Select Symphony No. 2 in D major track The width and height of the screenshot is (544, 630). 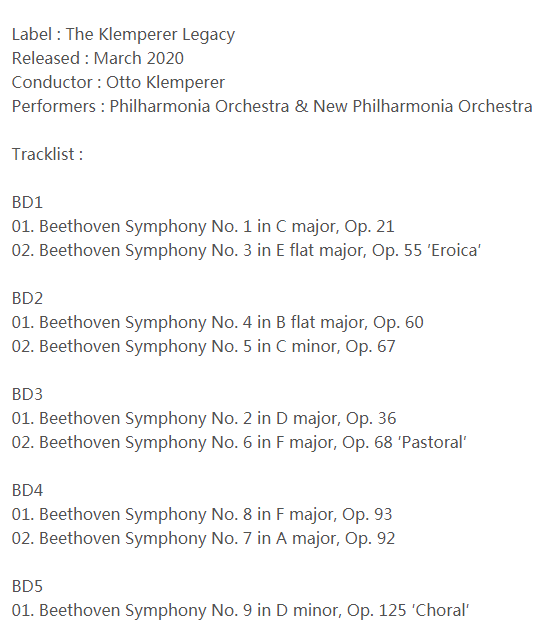pos(204,419)
